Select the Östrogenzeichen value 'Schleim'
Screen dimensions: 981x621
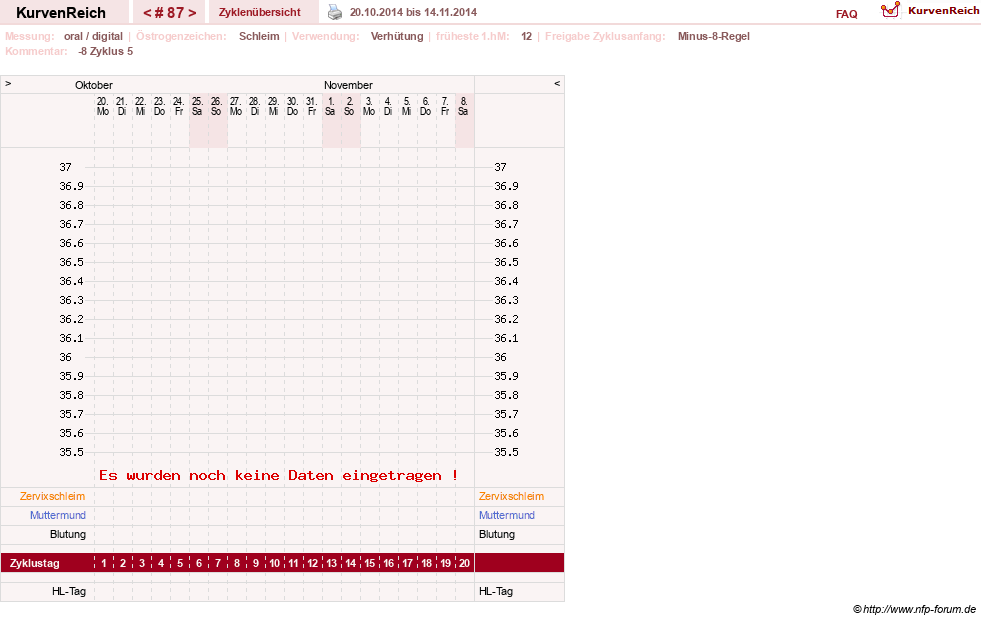(259, 36)
